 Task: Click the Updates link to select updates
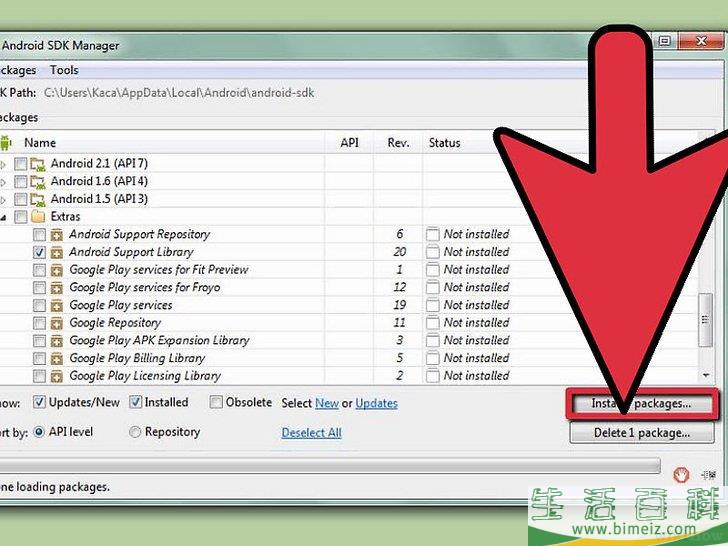(x=377, y=403)
